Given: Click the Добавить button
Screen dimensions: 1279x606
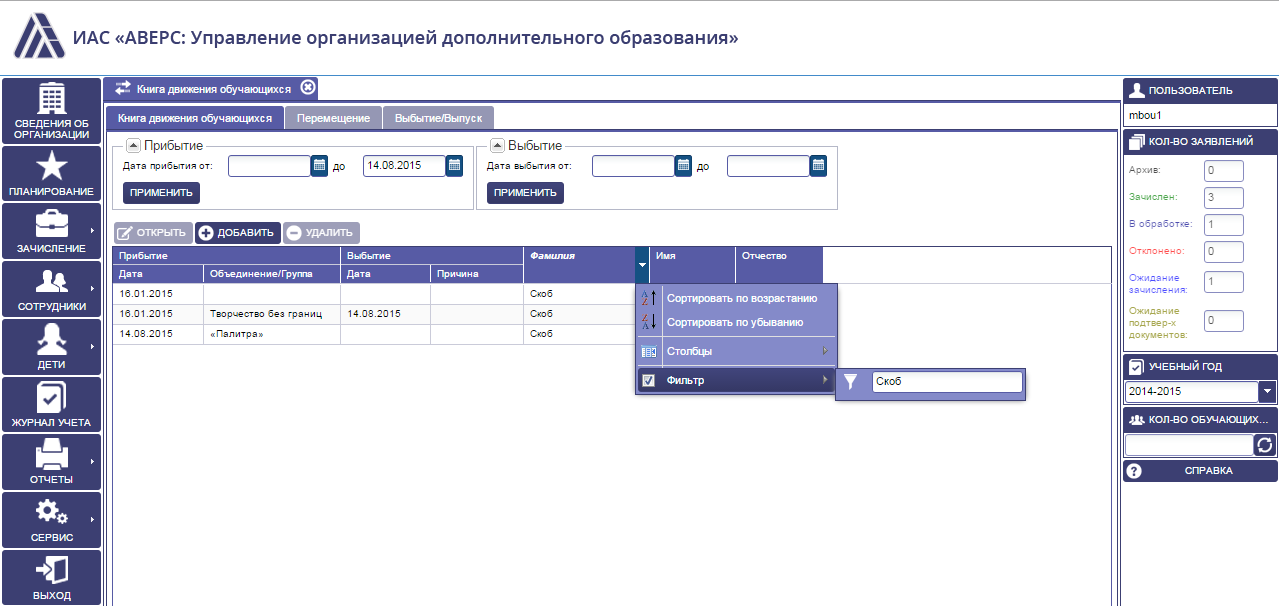Looking at the screenshot, I should (237, 233).
